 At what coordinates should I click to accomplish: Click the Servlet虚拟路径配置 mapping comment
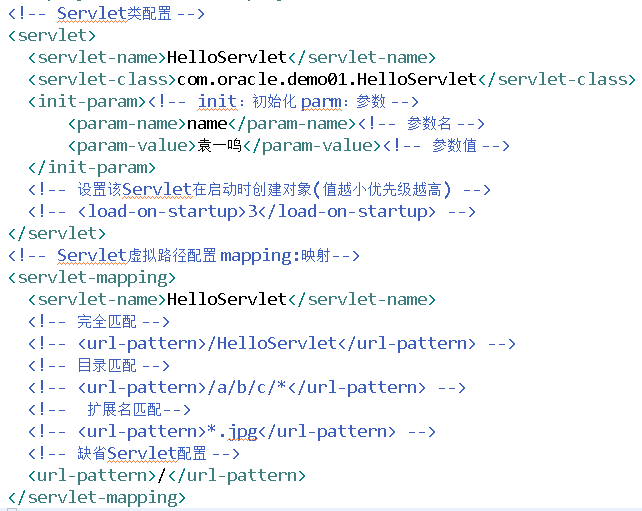pos(184,256)
